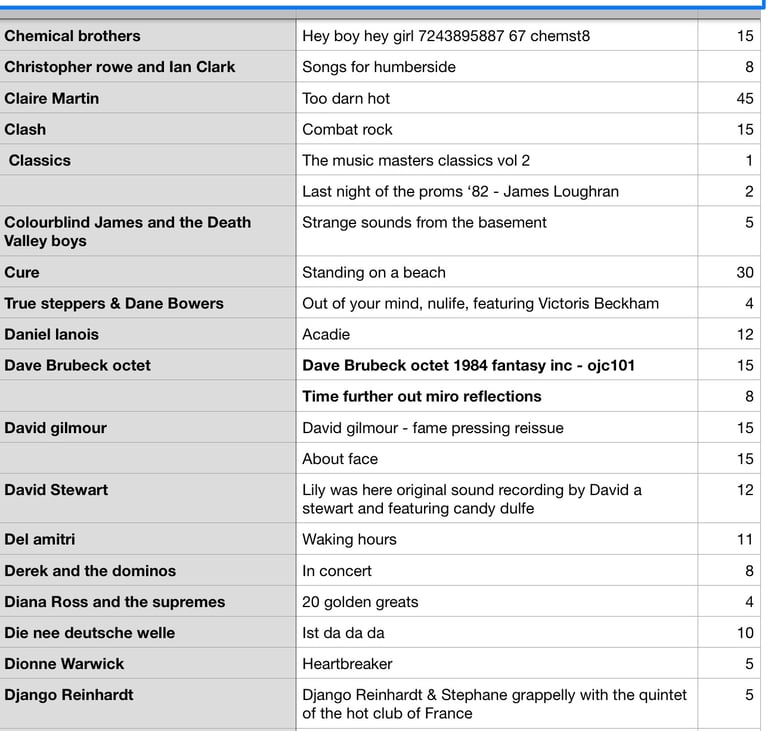Click the 'Combat rock' title cell
The image size is (768, 731).
point(497,129)
